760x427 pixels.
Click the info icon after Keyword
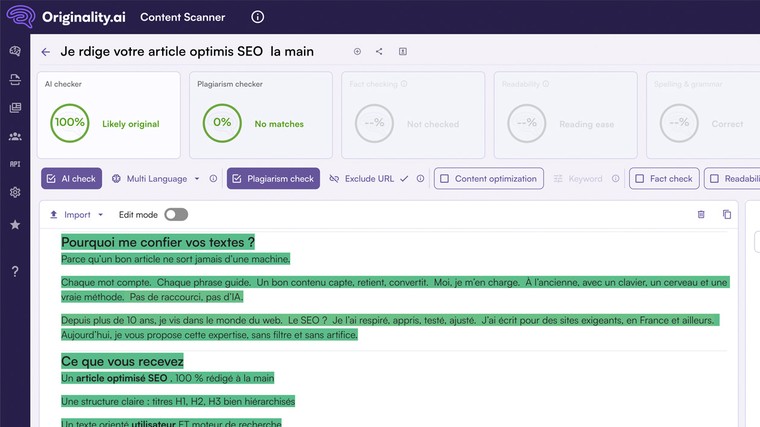(x=616, y=178)
